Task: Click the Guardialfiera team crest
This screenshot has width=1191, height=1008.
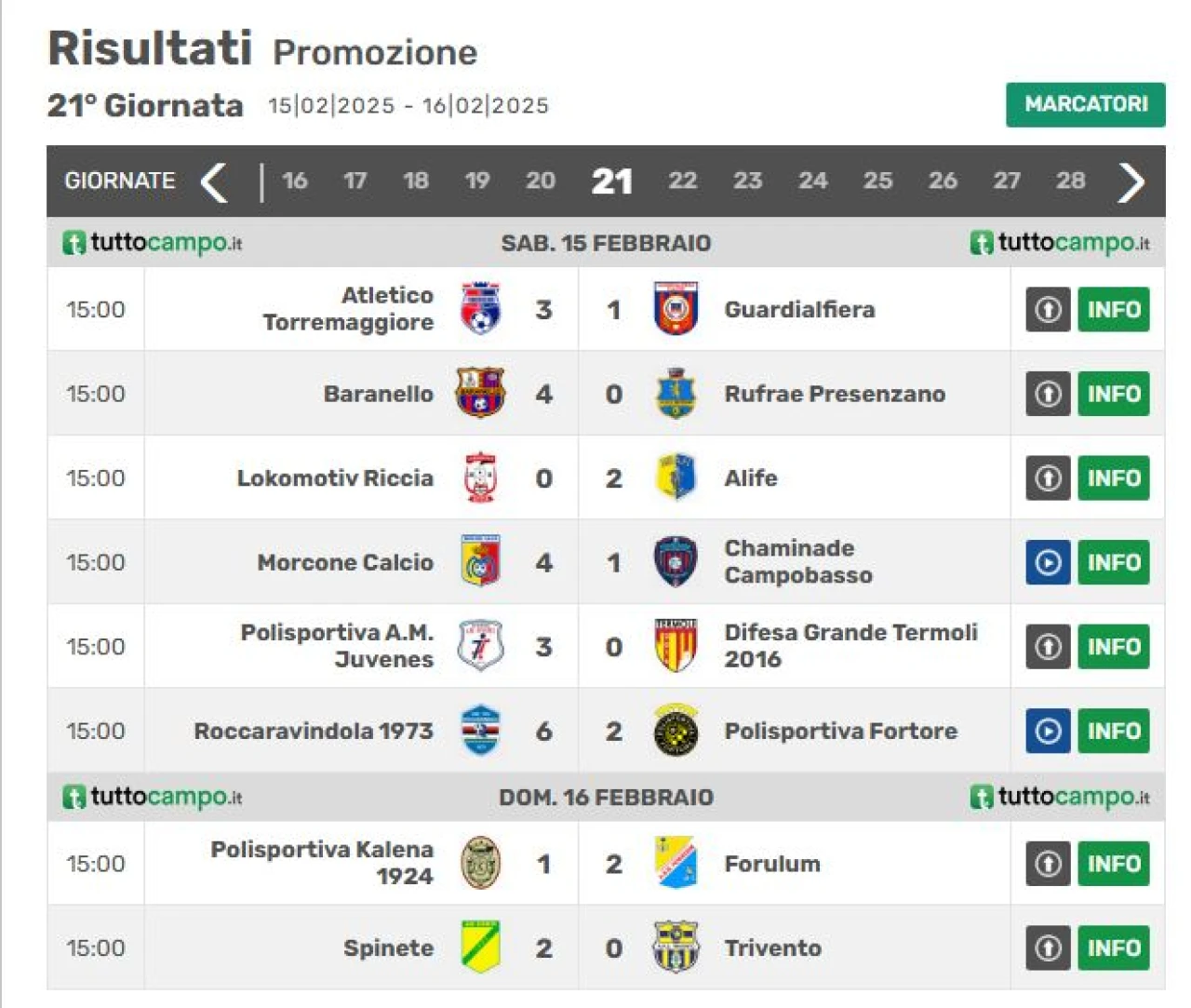Action: pos(676,309)
